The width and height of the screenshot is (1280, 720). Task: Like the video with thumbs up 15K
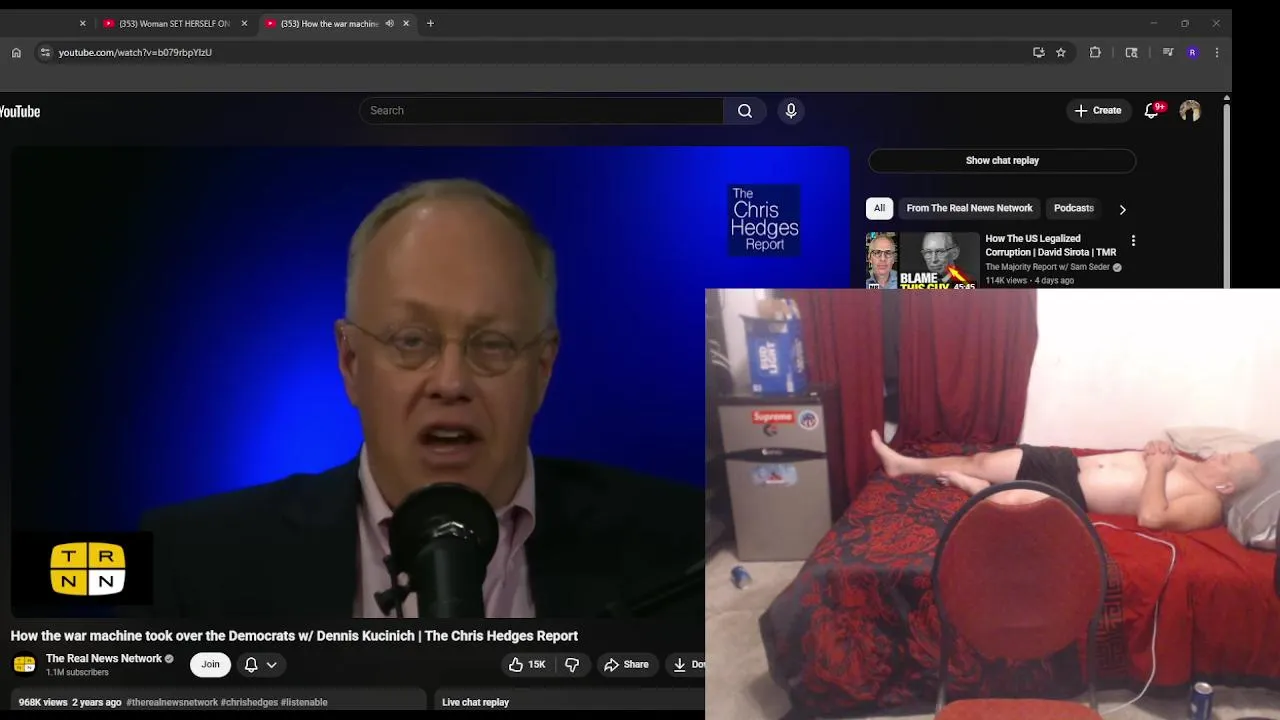527,664
